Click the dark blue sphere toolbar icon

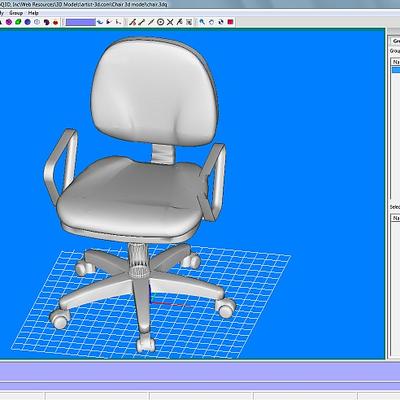[28, 22]
